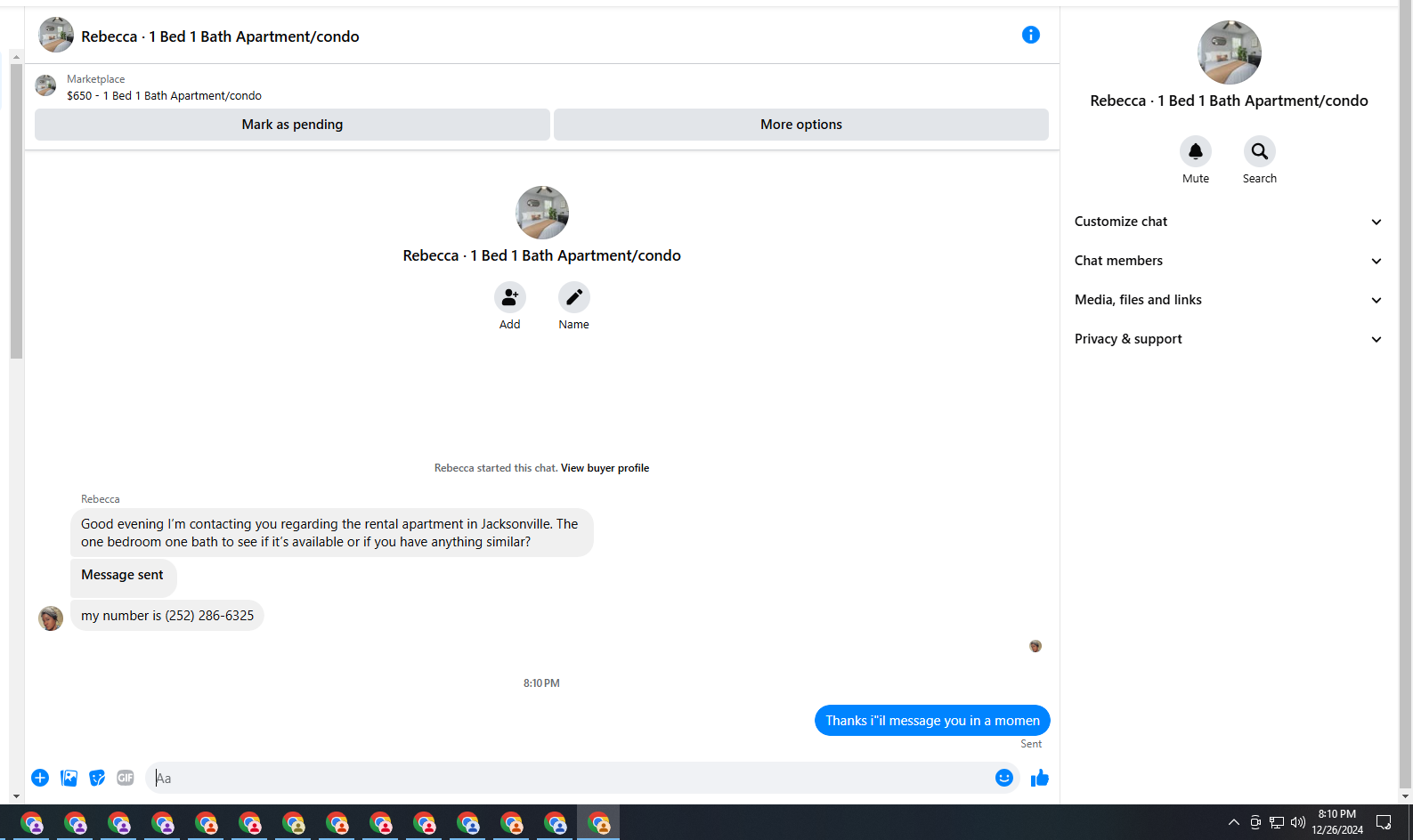Switch to the active Chrome taskbar window
This screenshot has height=840, width=1413.
coord(598,823)
